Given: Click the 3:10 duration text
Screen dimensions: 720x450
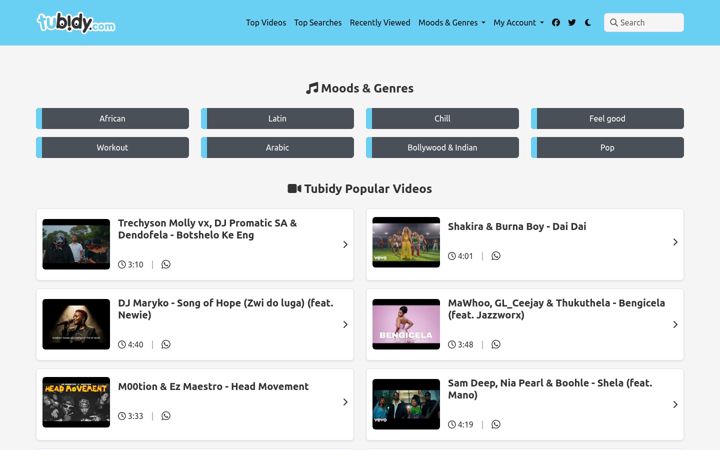Looking at the screenshot, I should (x=135, y=264).
